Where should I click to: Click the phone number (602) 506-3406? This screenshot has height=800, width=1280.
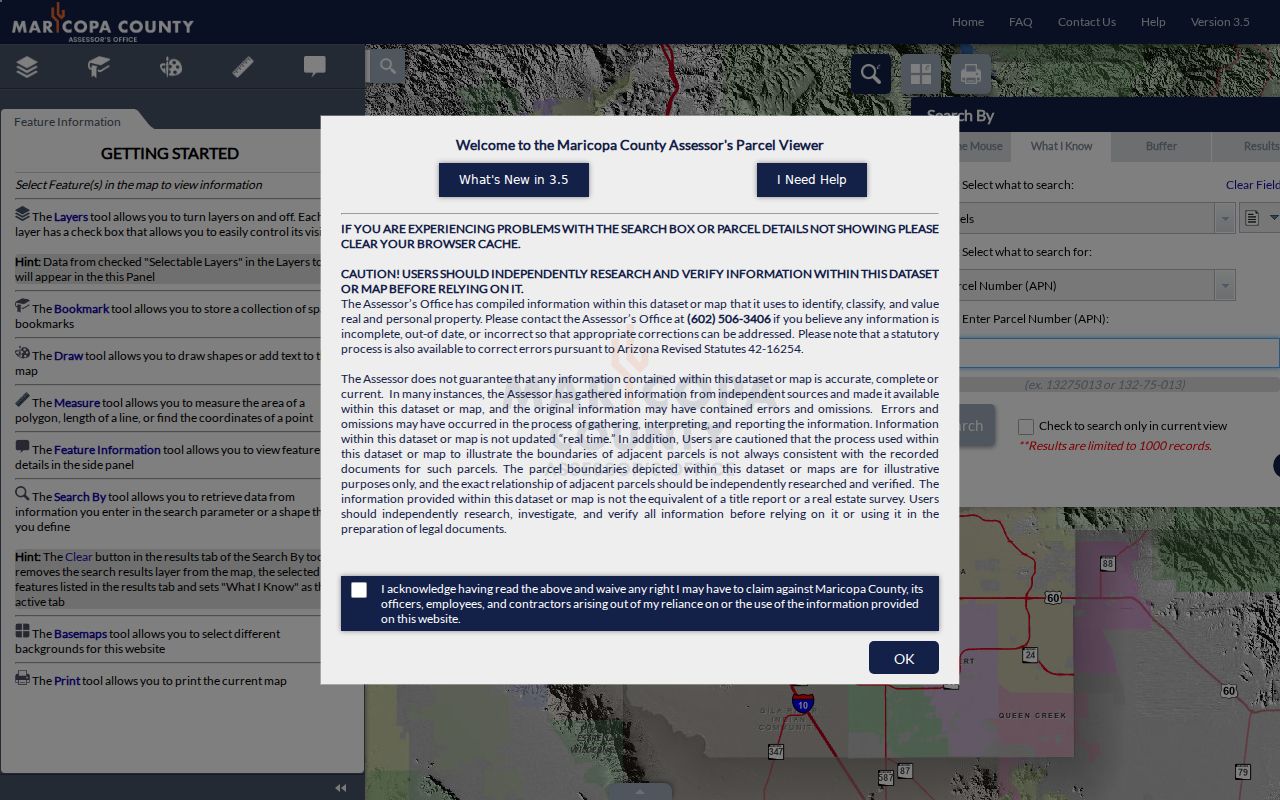click(x=729, y=319)
